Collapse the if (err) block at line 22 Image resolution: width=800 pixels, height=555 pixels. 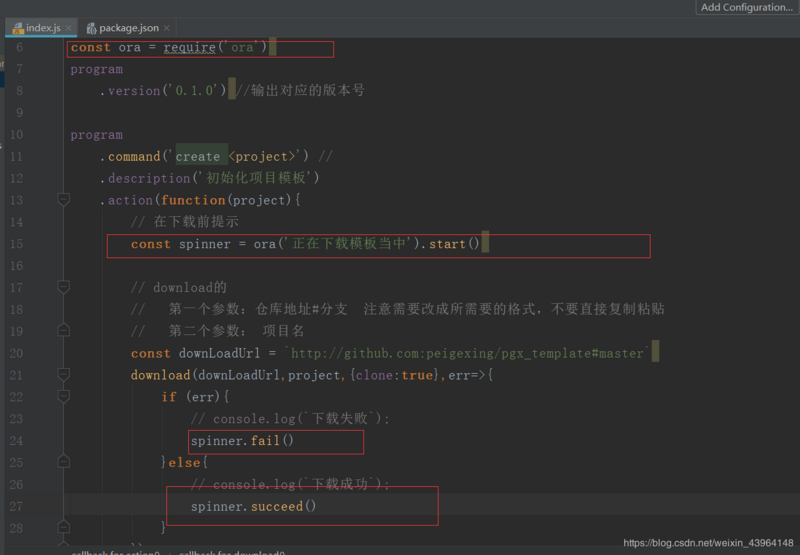click(63, 396)
